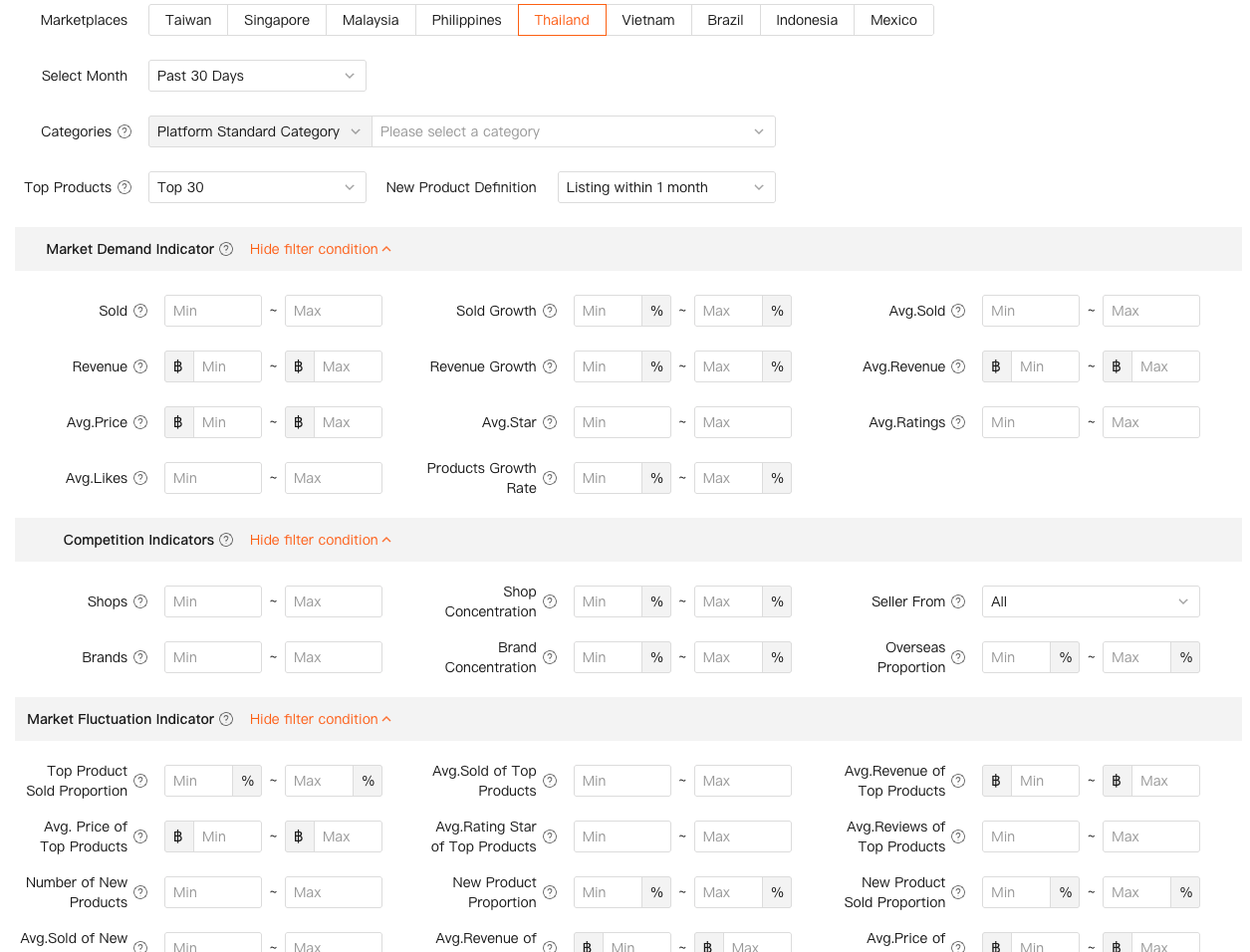Switch to the Vietnam marketplace tab
Screen dimensions: 1250x952
[x=647, y=20]
